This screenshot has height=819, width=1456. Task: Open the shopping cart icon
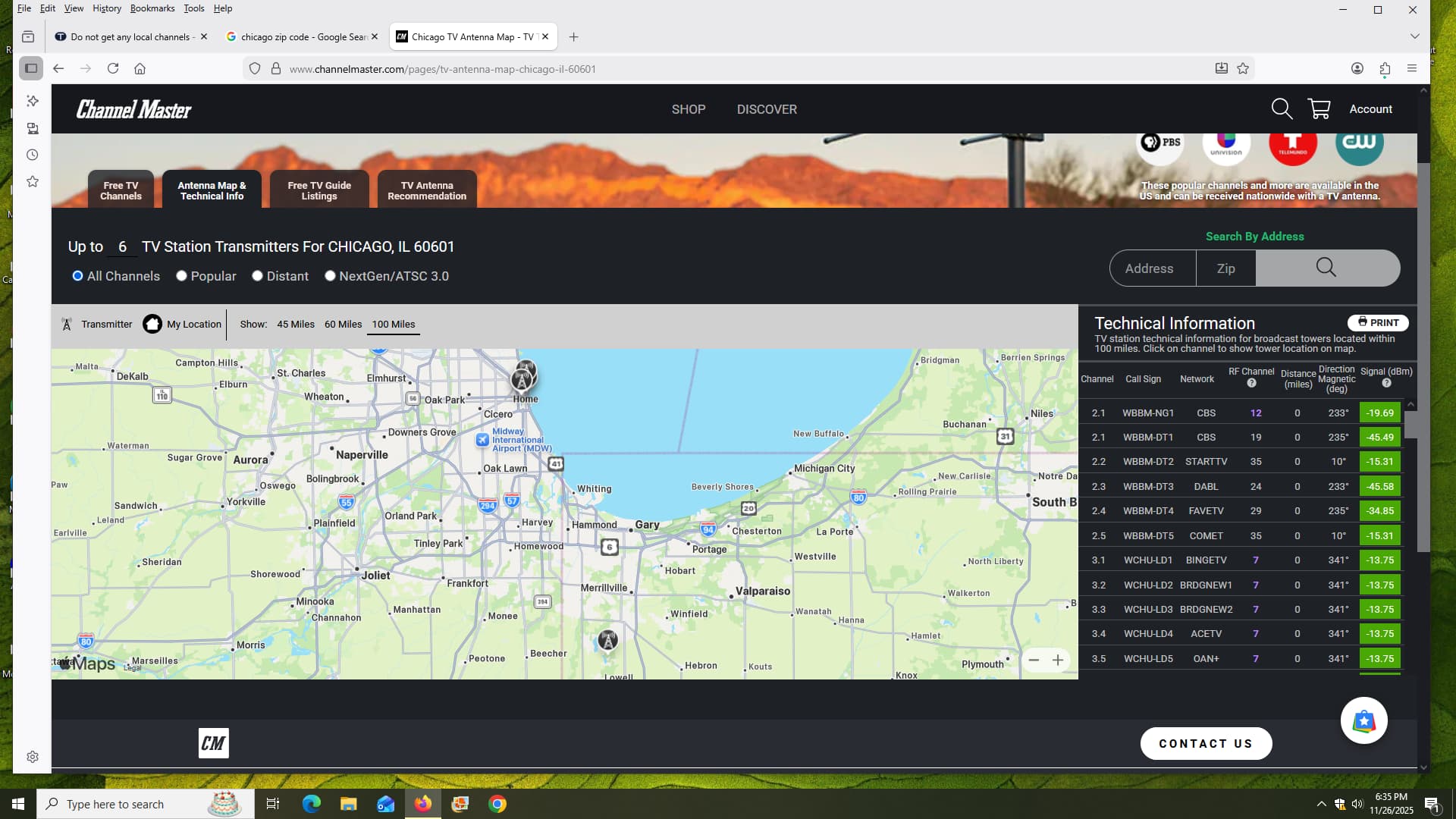[x=1319, y=109]
